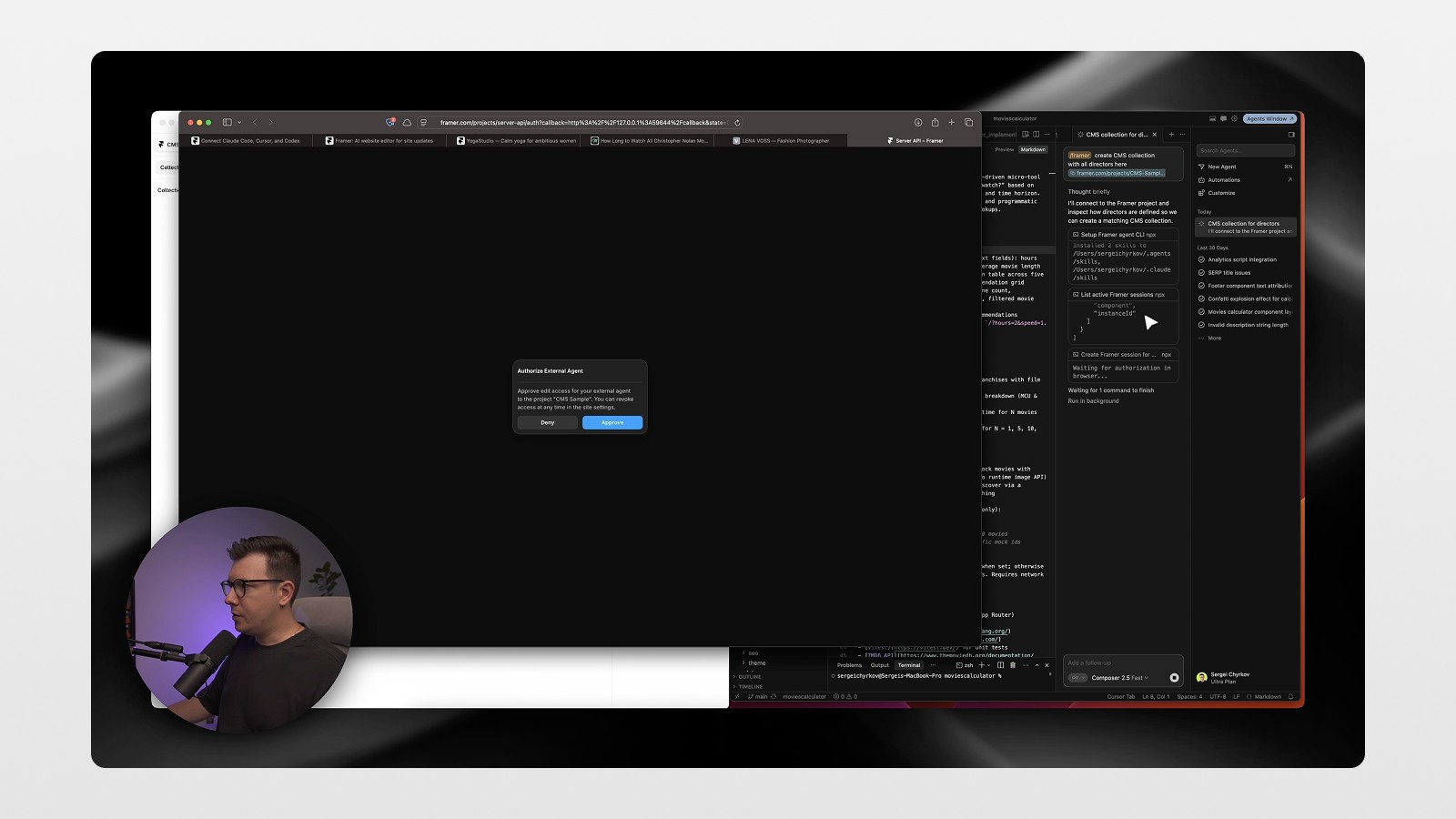Switch editor to Preview mode
The width and height of the screenshot is (1456, 819).
(1005, 149)
